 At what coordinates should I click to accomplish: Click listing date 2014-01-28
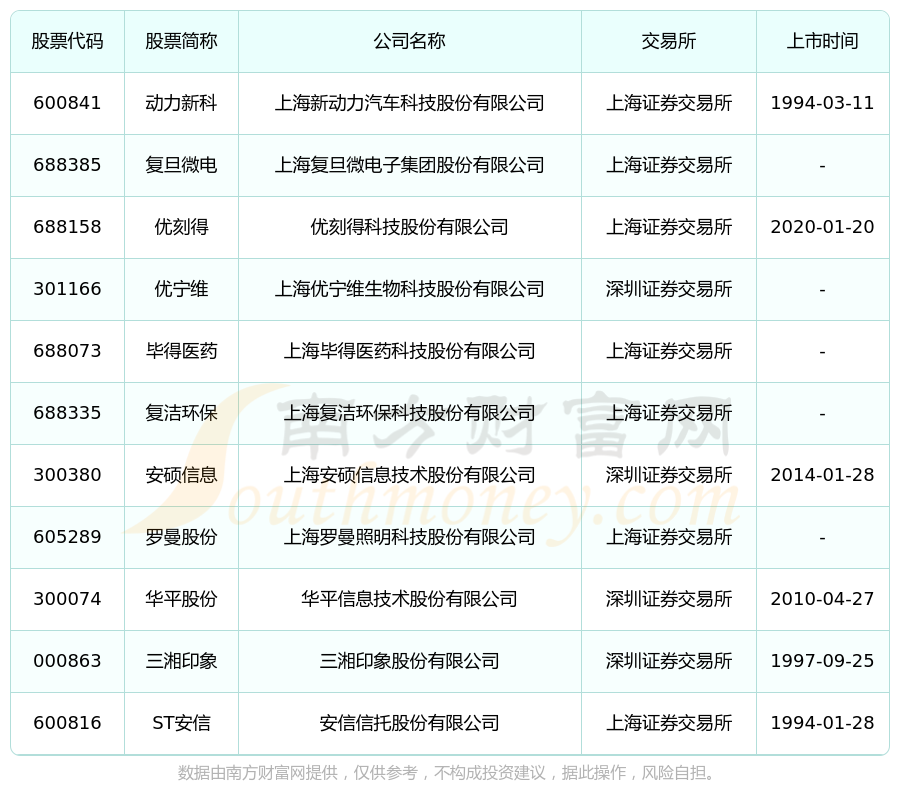pos(822,475)
